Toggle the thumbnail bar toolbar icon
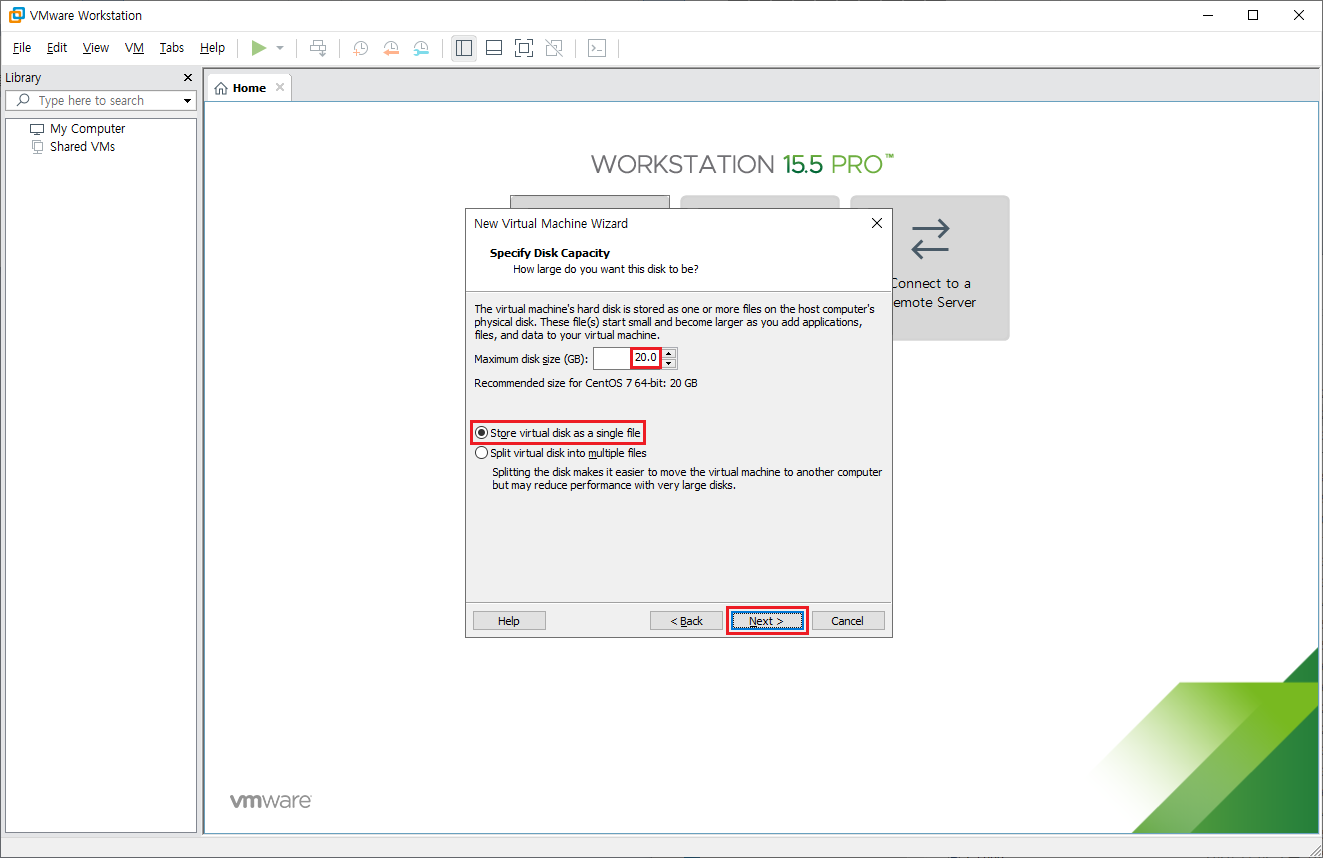 click(494, 48)
